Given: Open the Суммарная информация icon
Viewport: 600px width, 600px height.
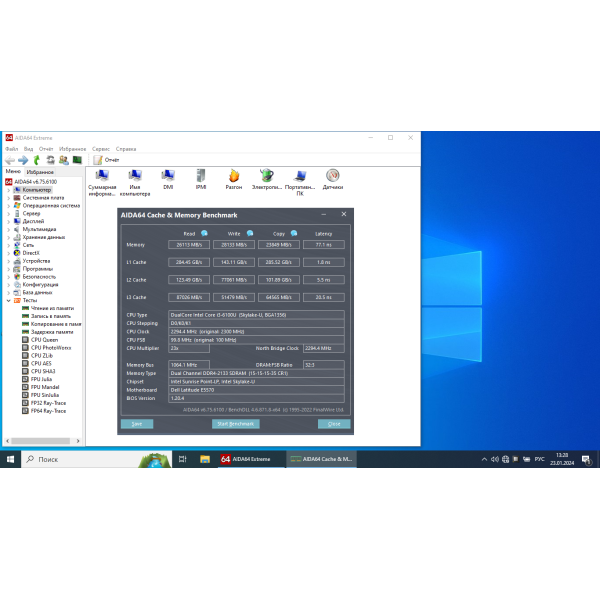Looking at the screenshot, I should [102, 183].
